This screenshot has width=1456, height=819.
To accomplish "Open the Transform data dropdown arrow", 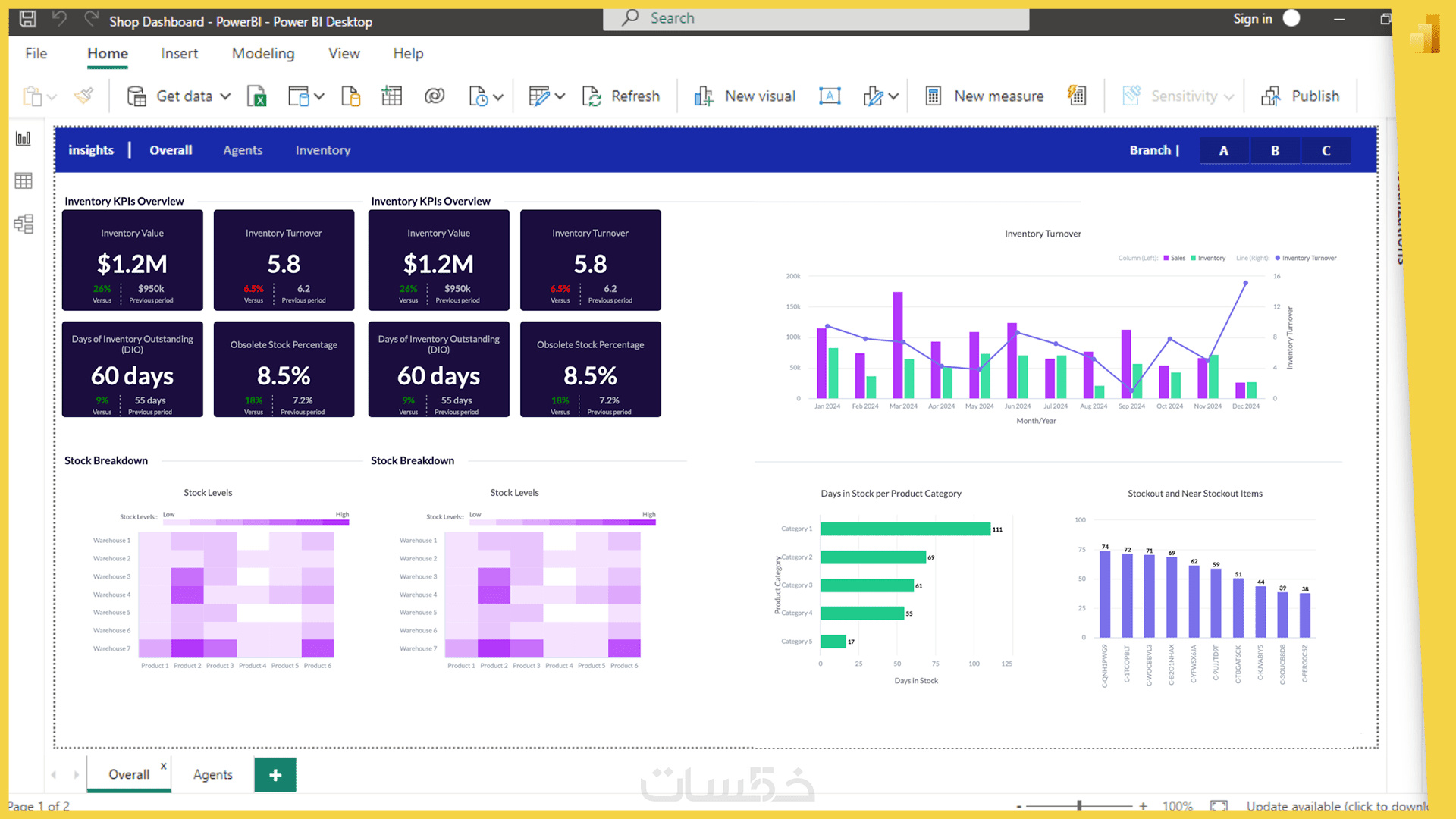I will tap(560, 96).
